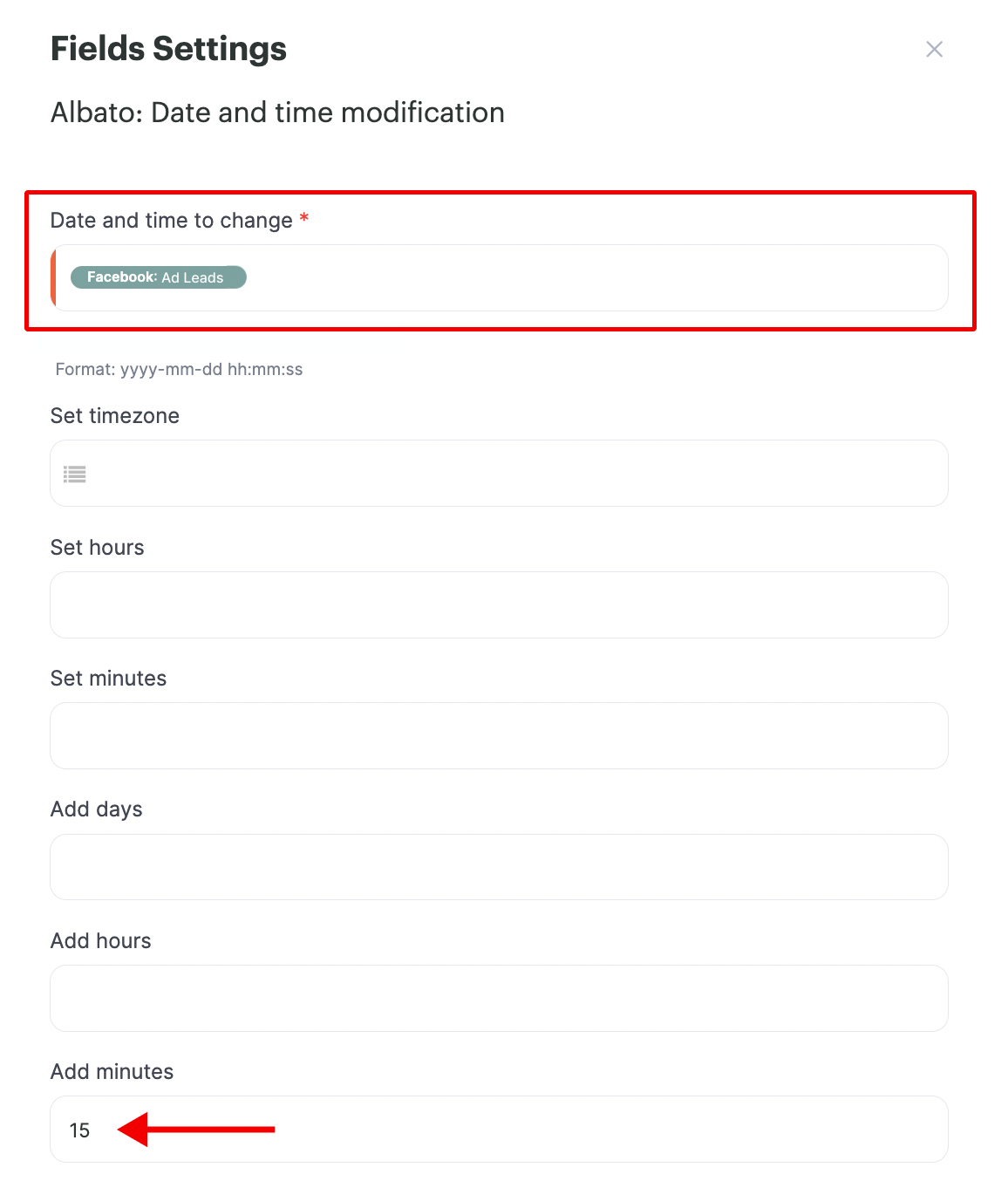Click the "Set minutes" label text
The height and width of the screenshot is (1188, 1008).
click(109, 679)
